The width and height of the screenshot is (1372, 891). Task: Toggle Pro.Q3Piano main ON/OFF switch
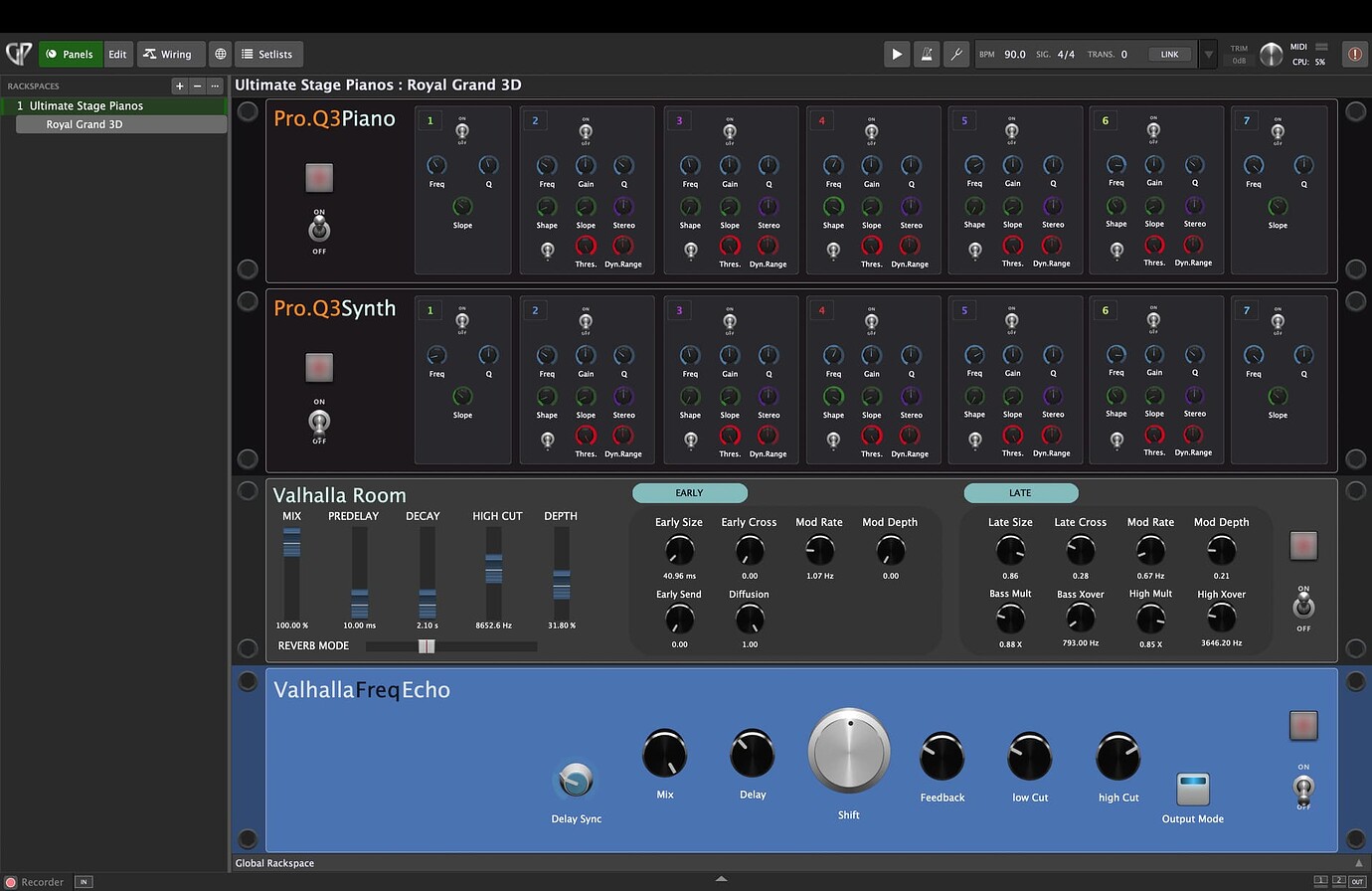pyautogui.click(x=319, y=231)
